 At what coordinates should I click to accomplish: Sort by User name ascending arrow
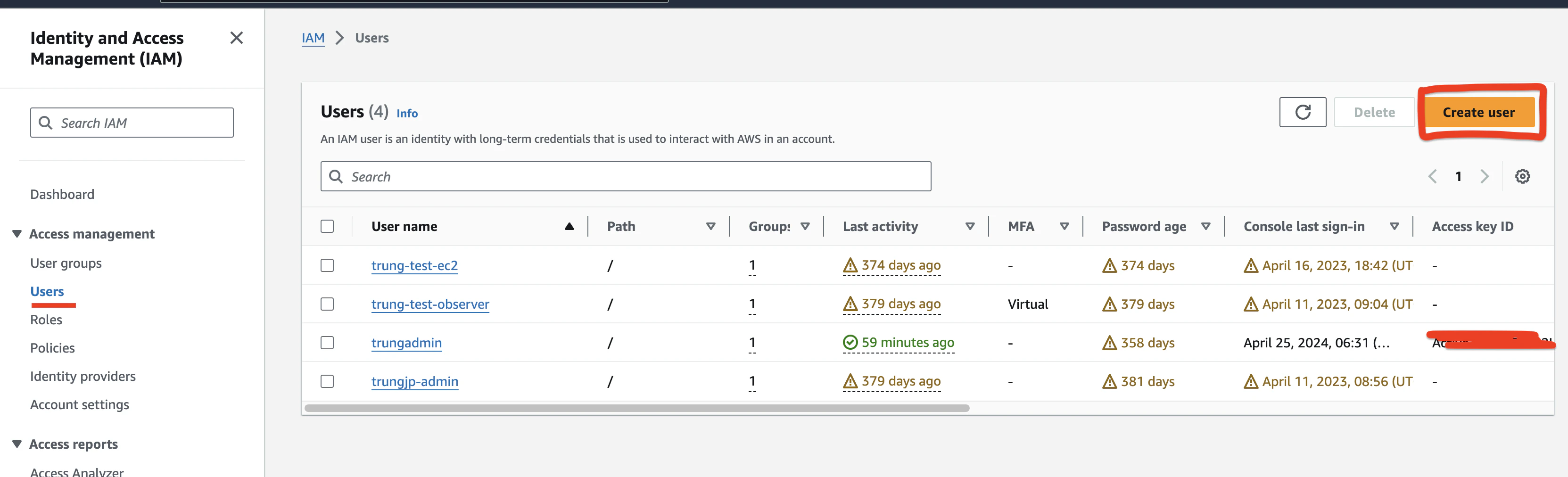tap(569, 226)
